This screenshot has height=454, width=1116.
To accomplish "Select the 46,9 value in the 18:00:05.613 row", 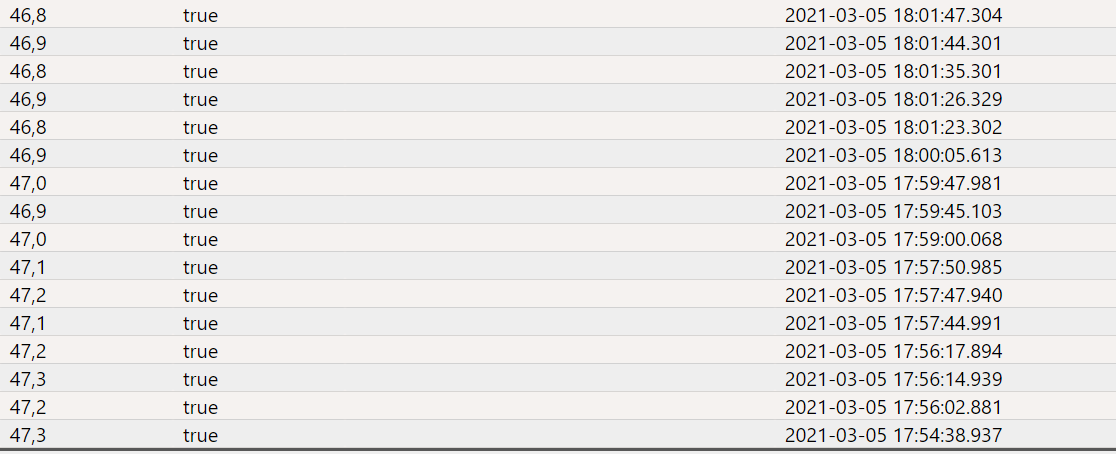I will (27, 156).
